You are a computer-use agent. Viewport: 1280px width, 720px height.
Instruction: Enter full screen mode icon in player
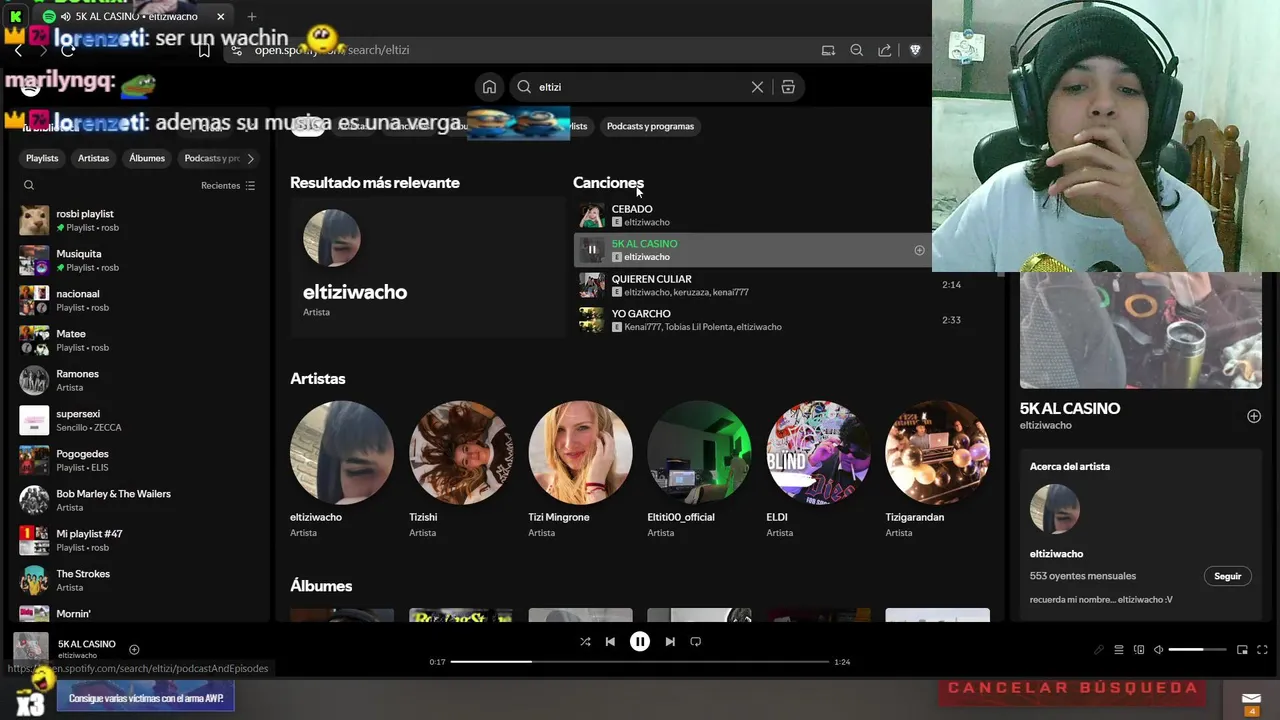coord(1262,650)
